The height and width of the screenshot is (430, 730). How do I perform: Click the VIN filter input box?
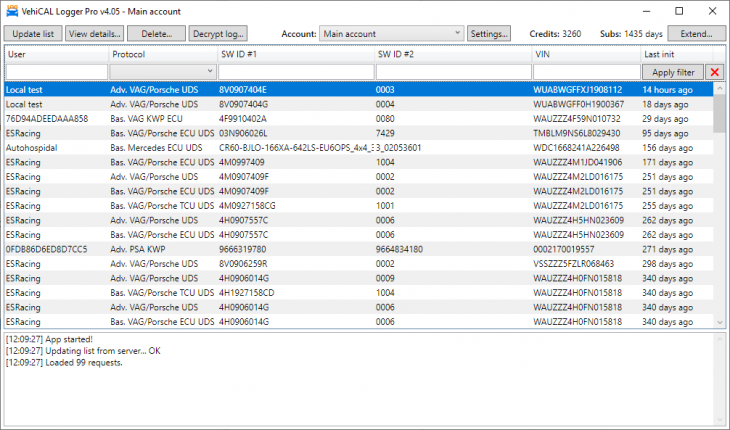click(585, 72)
